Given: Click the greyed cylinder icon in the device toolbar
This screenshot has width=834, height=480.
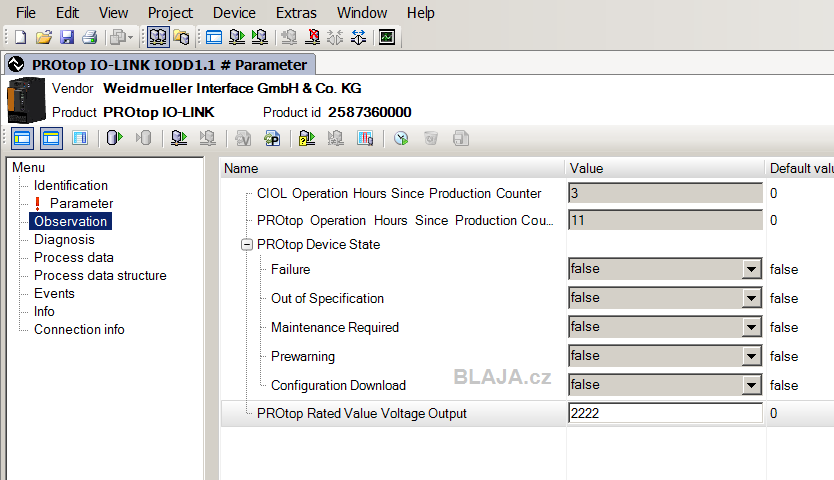Looking at the screenshot, I should [x=143, y=138].
